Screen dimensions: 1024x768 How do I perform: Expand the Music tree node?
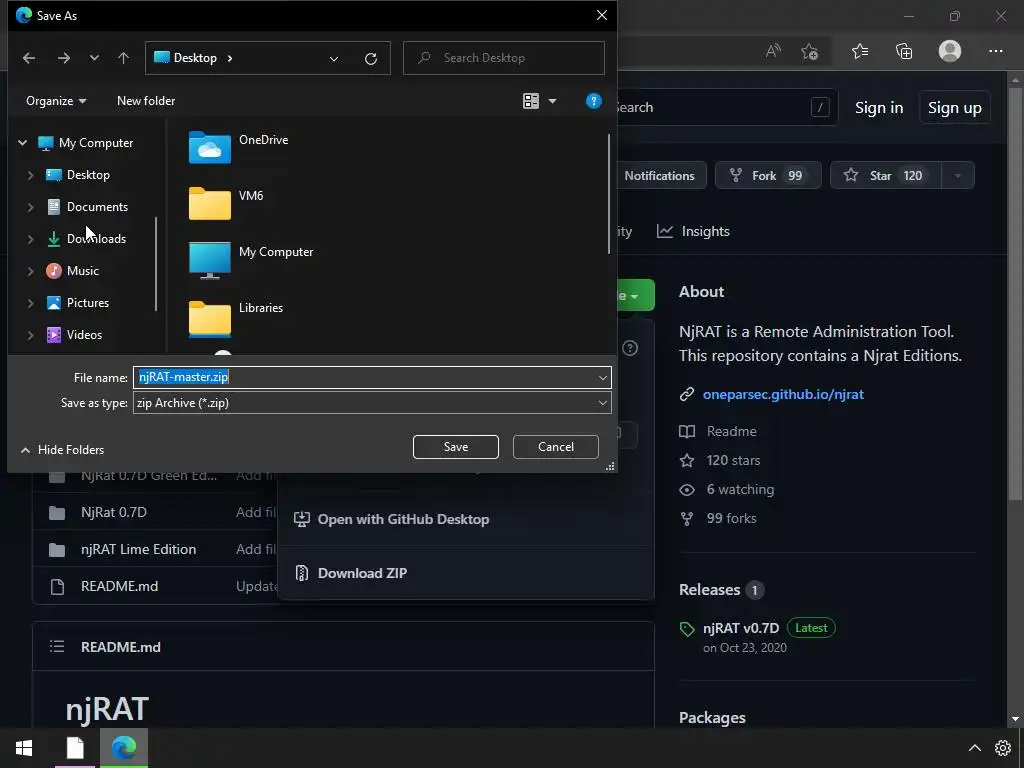pyautogui.click(x=30, y=271)
